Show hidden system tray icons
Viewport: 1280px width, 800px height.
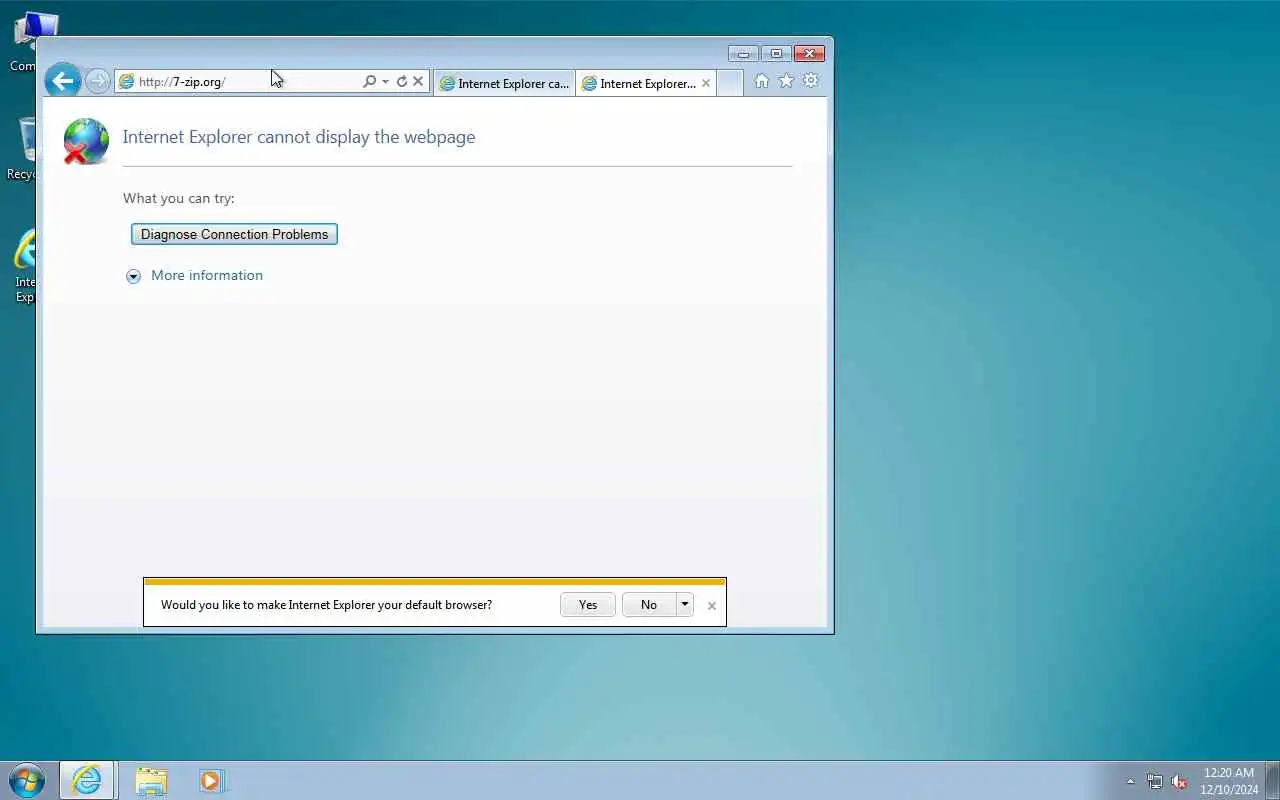point(1131,781)
